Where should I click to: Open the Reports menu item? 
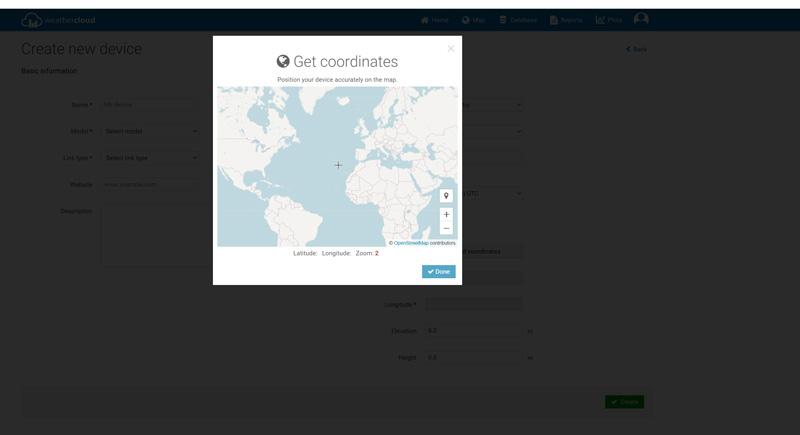coord(566,20)
